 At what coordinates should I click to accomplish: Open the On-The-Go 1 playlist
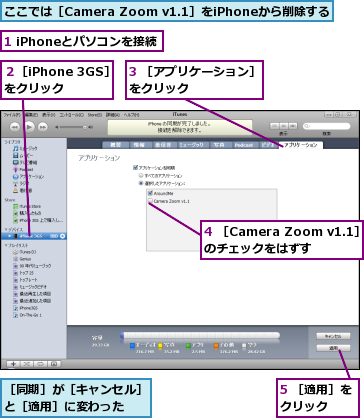point(27,315)
